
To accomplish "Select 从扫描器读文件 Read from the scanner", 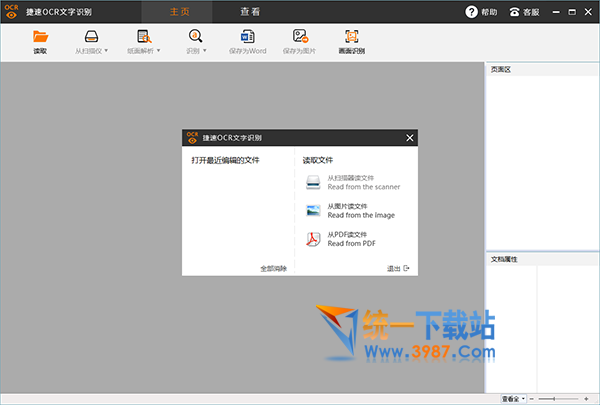I will click(x=353, y=183).
